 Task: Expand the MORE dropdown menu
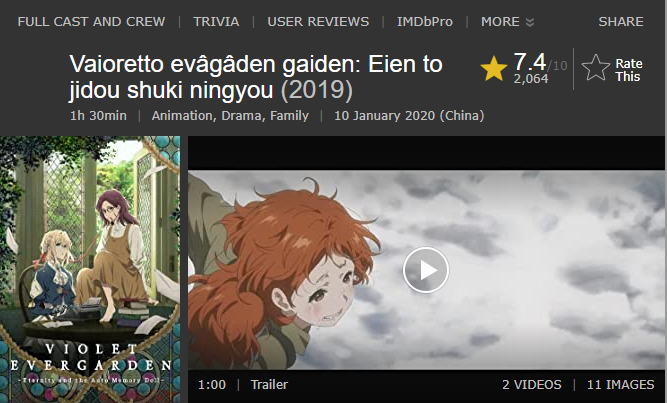tap(507, 22)
